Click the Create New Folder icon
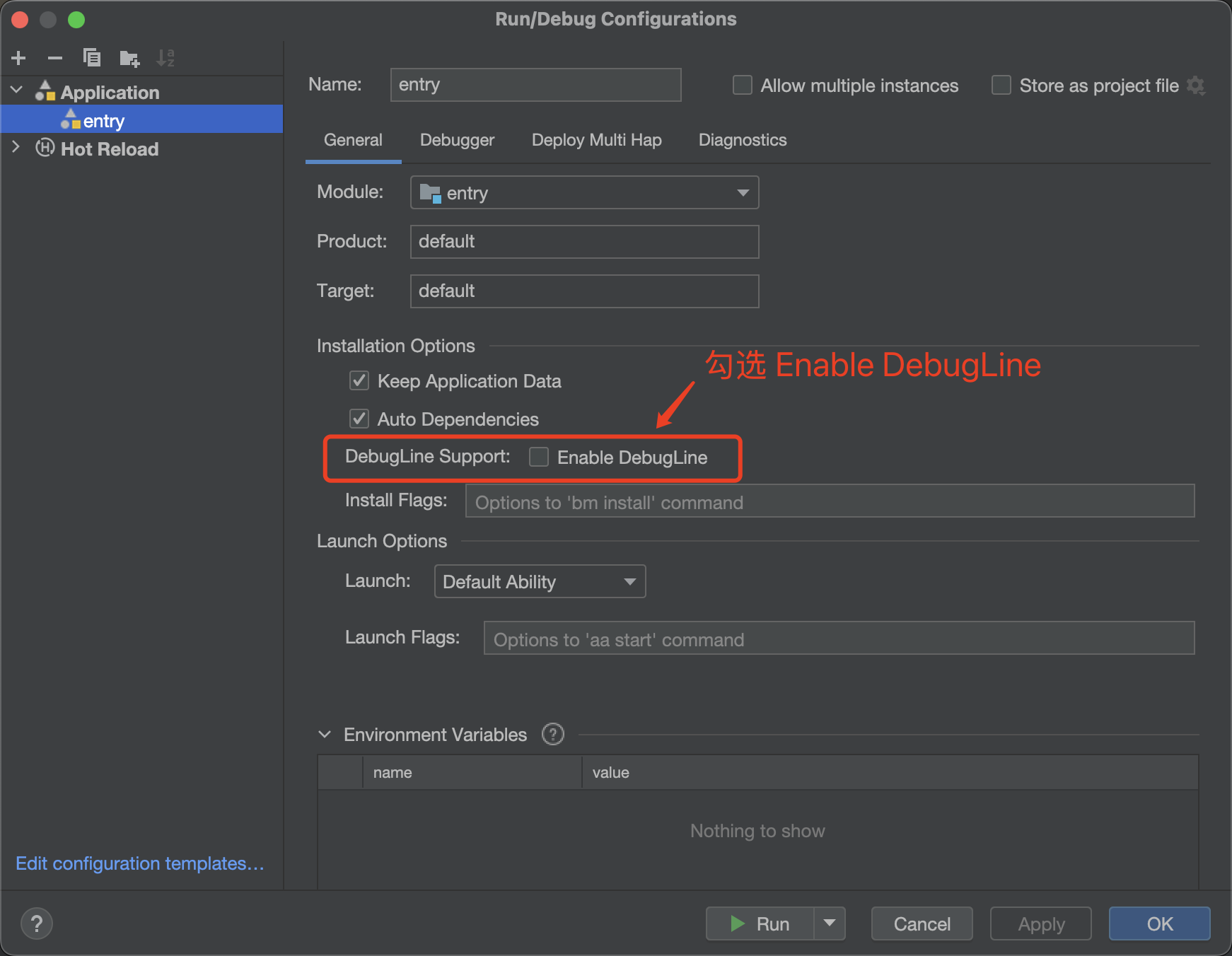Image resolution: width=1232 pixels, height=956 pixels. click(x=129, y=58)
